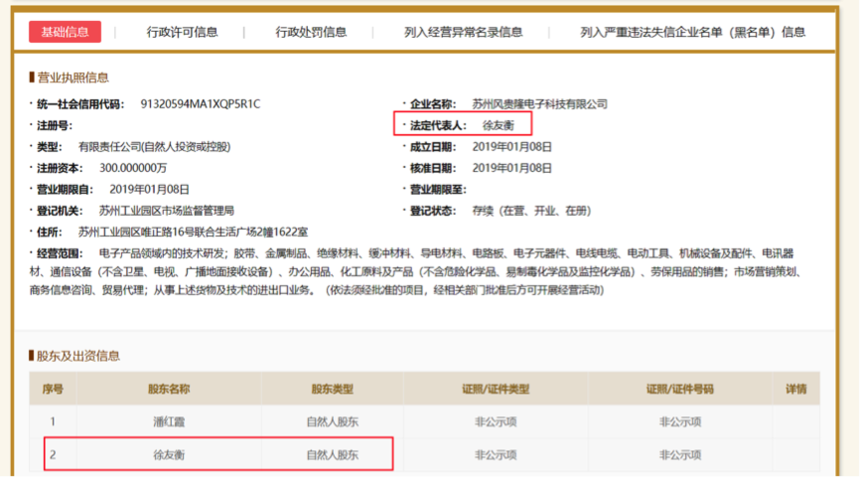Viewport: 860px width, 477px height.
Task: Click 证照/证件类型 非公示项 in 徐友衡 row
Action: pyautogui.click(x=496, y=455)
